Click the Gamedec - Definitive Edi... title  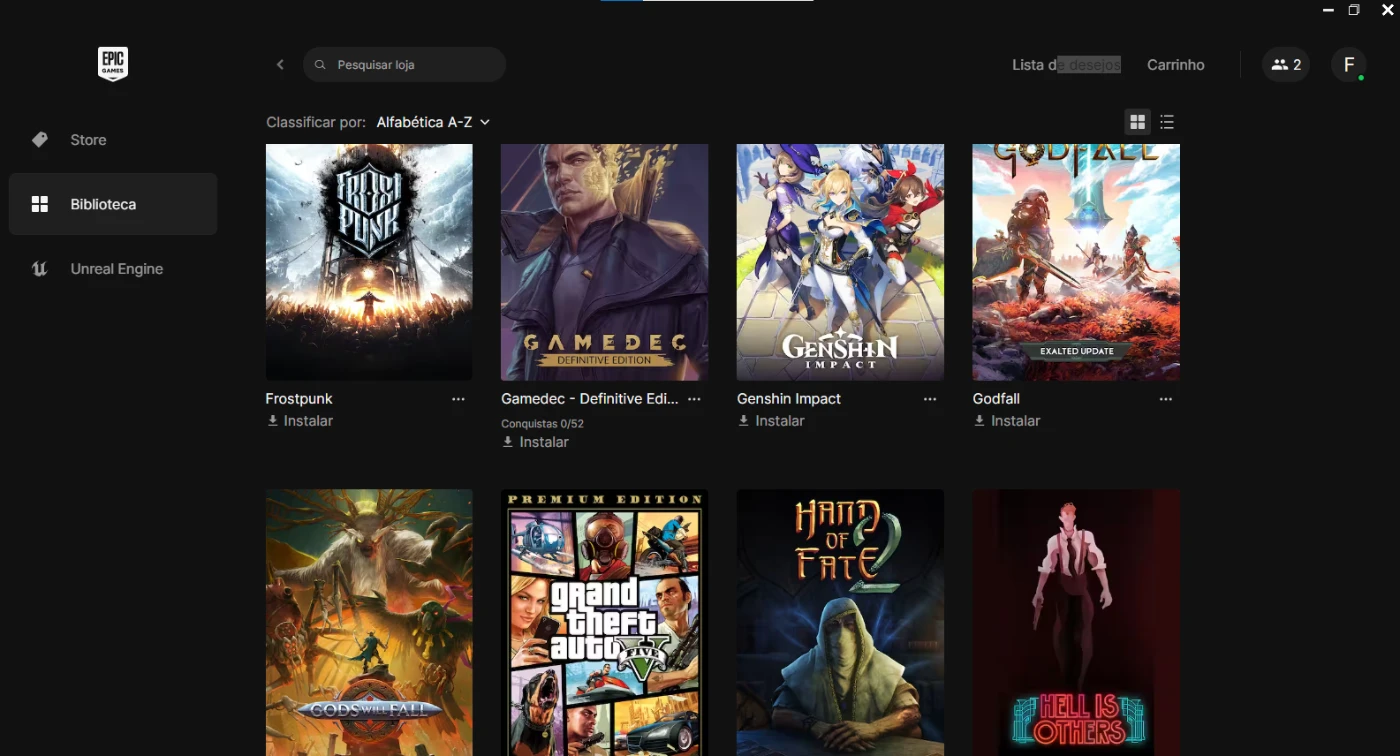coord(590,399)
